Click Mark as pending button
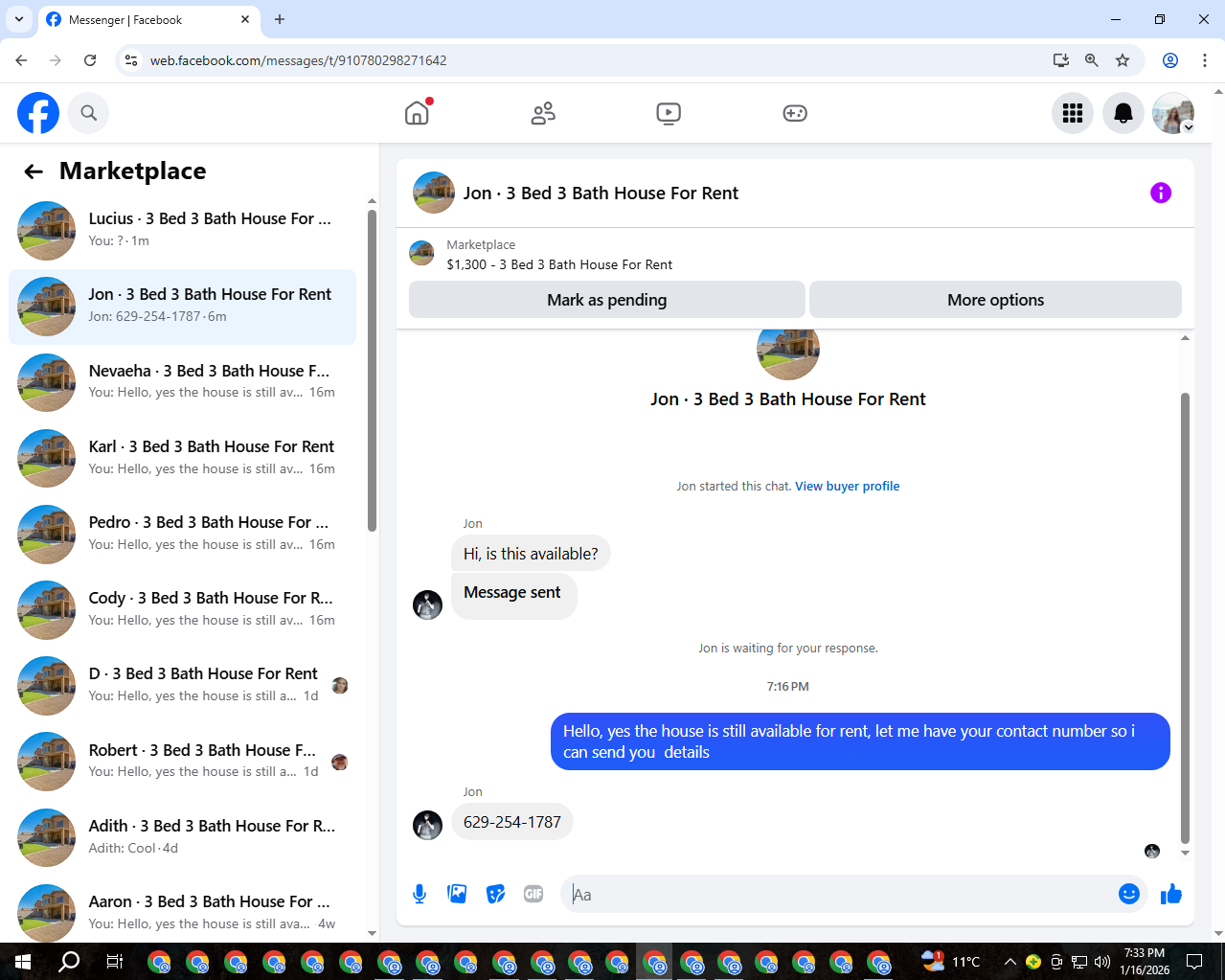The width and height of the screenshot is (1225, 980). click(x=607, y=300)
